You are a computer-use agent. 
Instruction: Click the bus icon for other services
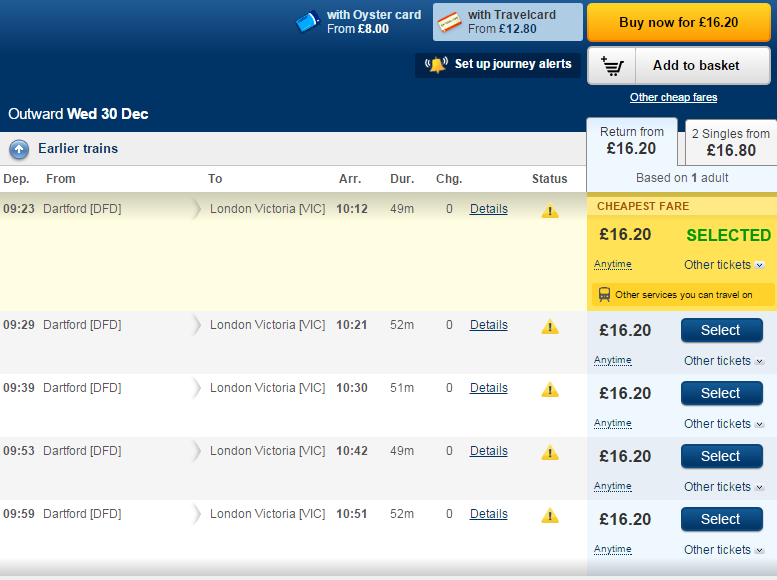coord(604,295)
